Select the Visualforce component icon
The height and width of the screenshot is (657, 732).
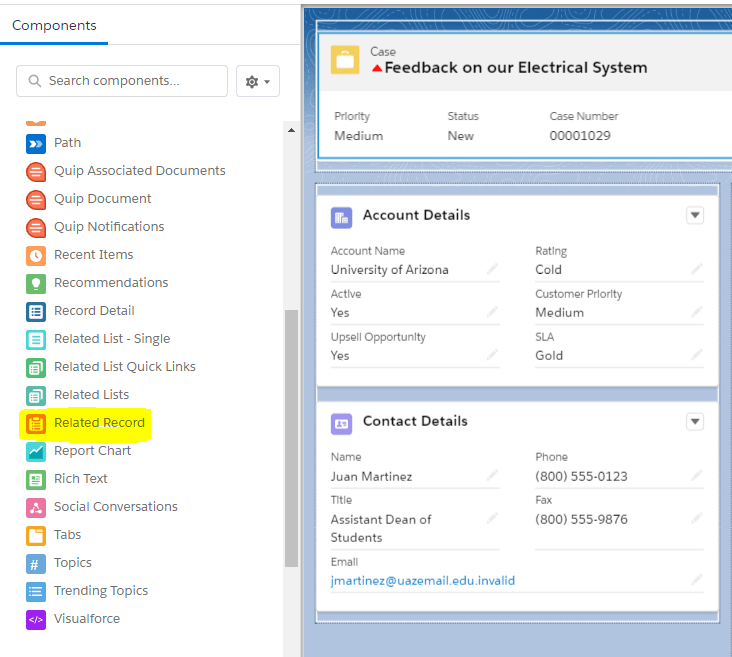click(36, 619)
